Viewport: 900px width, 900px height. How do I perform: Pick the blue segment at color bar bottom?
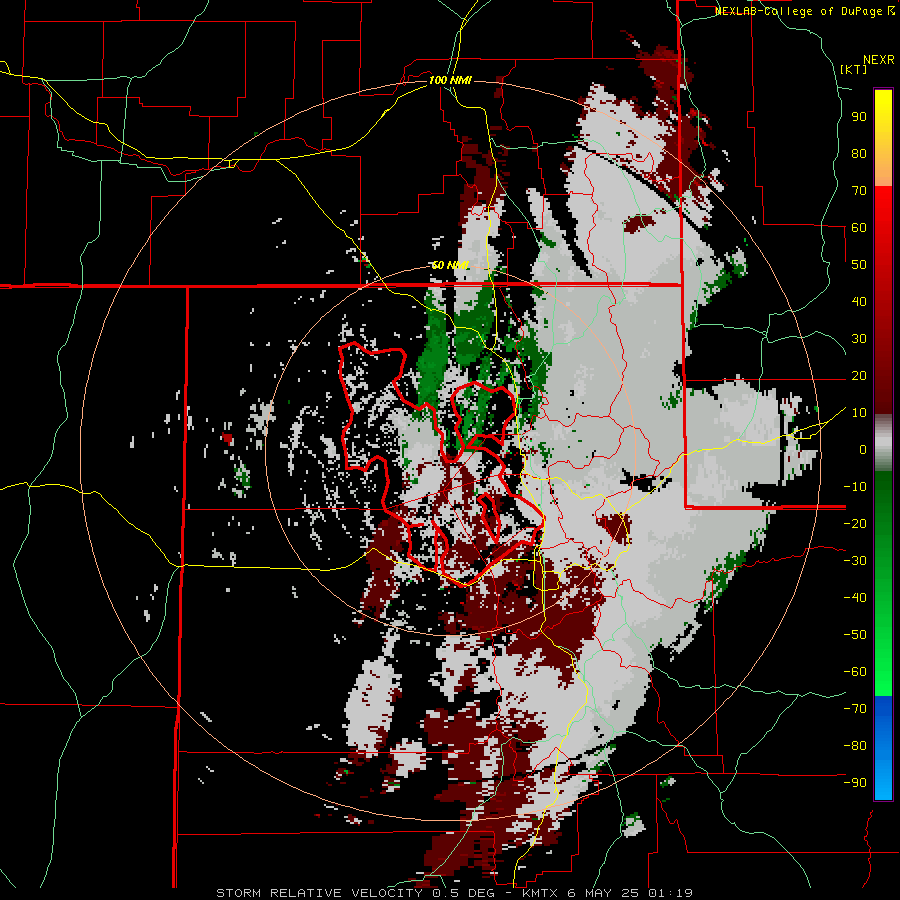pyautogui.click(x=883, y=748)
